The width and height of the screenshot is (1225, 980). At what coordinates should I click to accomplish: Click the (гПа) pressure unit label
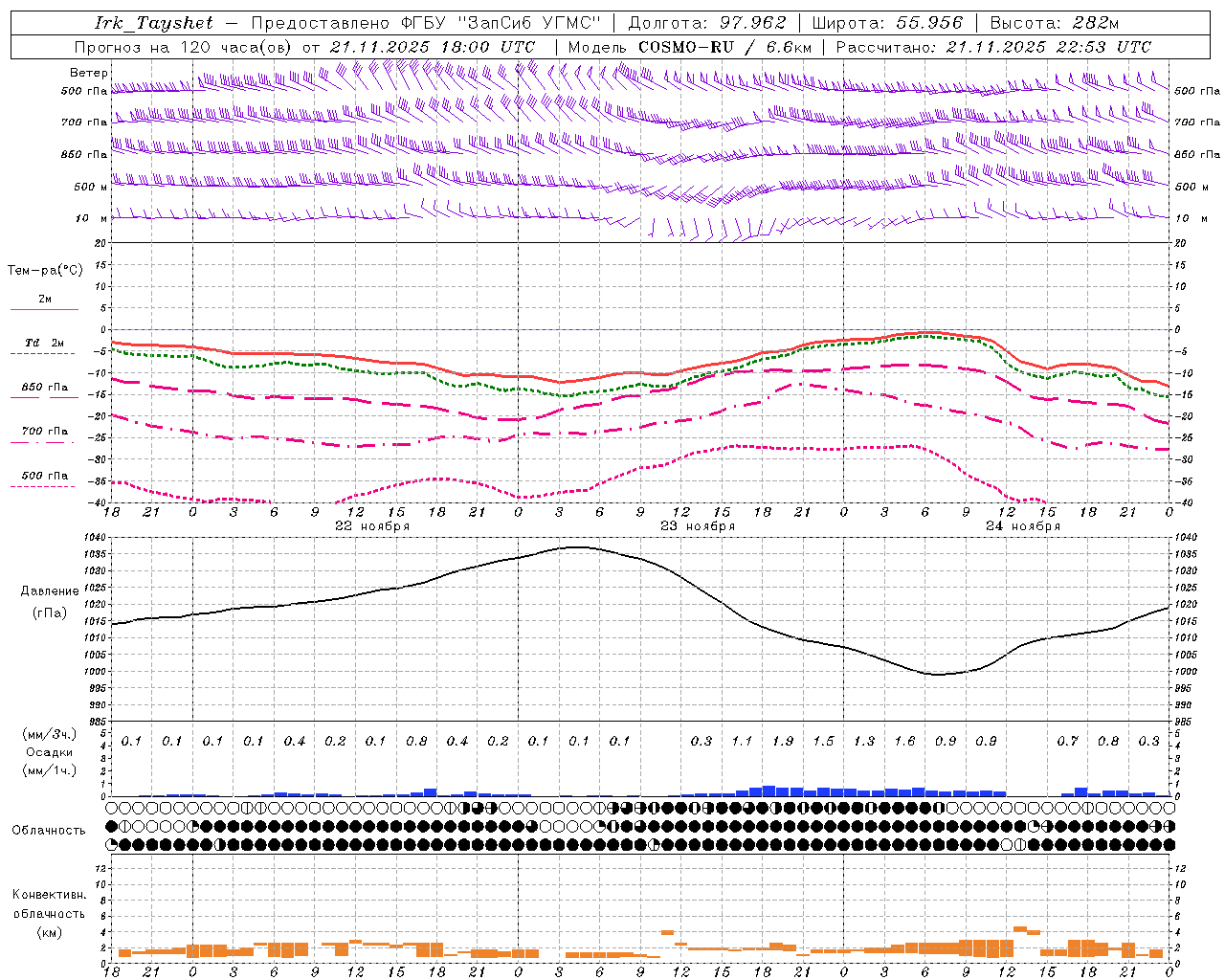point(49,613)
